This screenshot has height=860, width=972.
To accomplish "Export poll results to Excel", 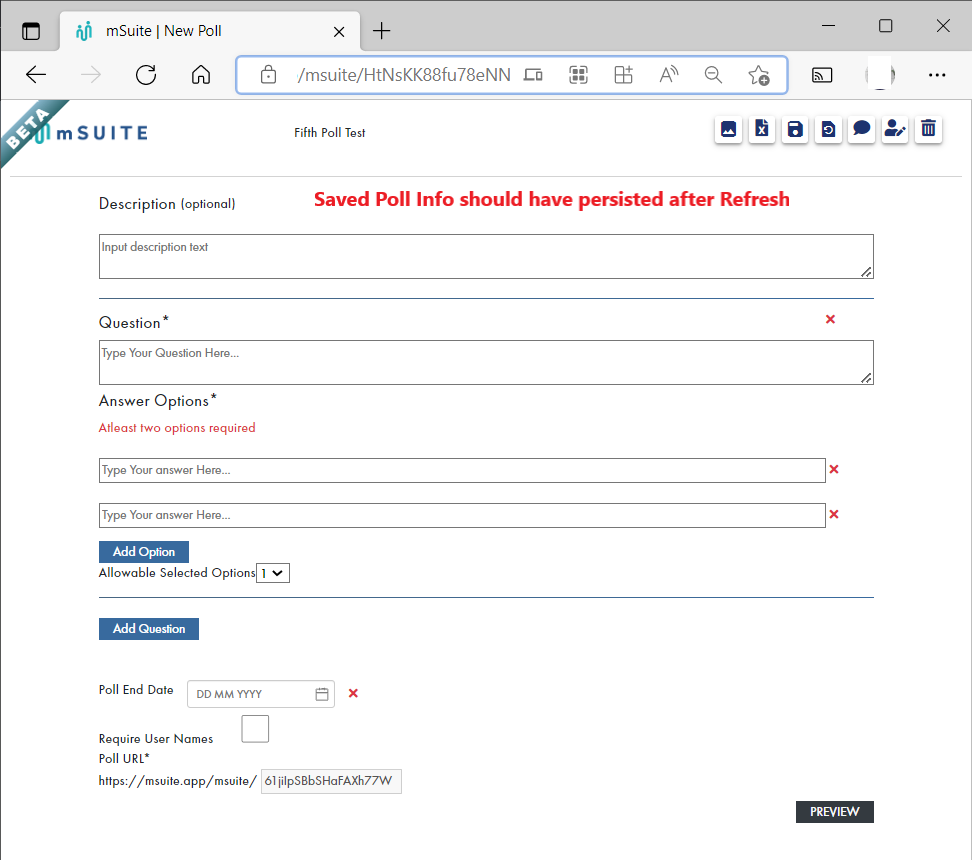I will tap(761, 129).
